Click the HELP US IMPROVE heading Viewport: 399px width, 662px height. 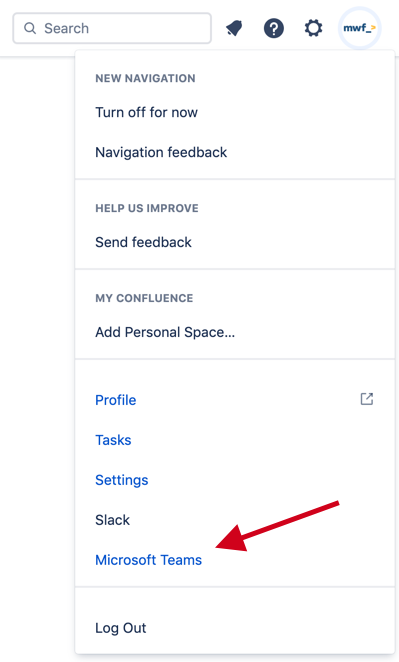(147, 208)
